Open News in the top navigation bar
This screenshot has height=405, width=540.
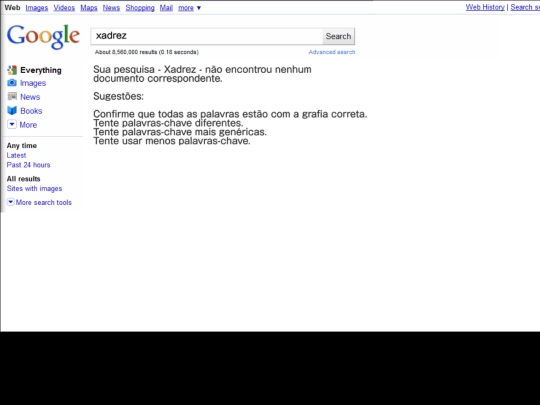point(111,8)
